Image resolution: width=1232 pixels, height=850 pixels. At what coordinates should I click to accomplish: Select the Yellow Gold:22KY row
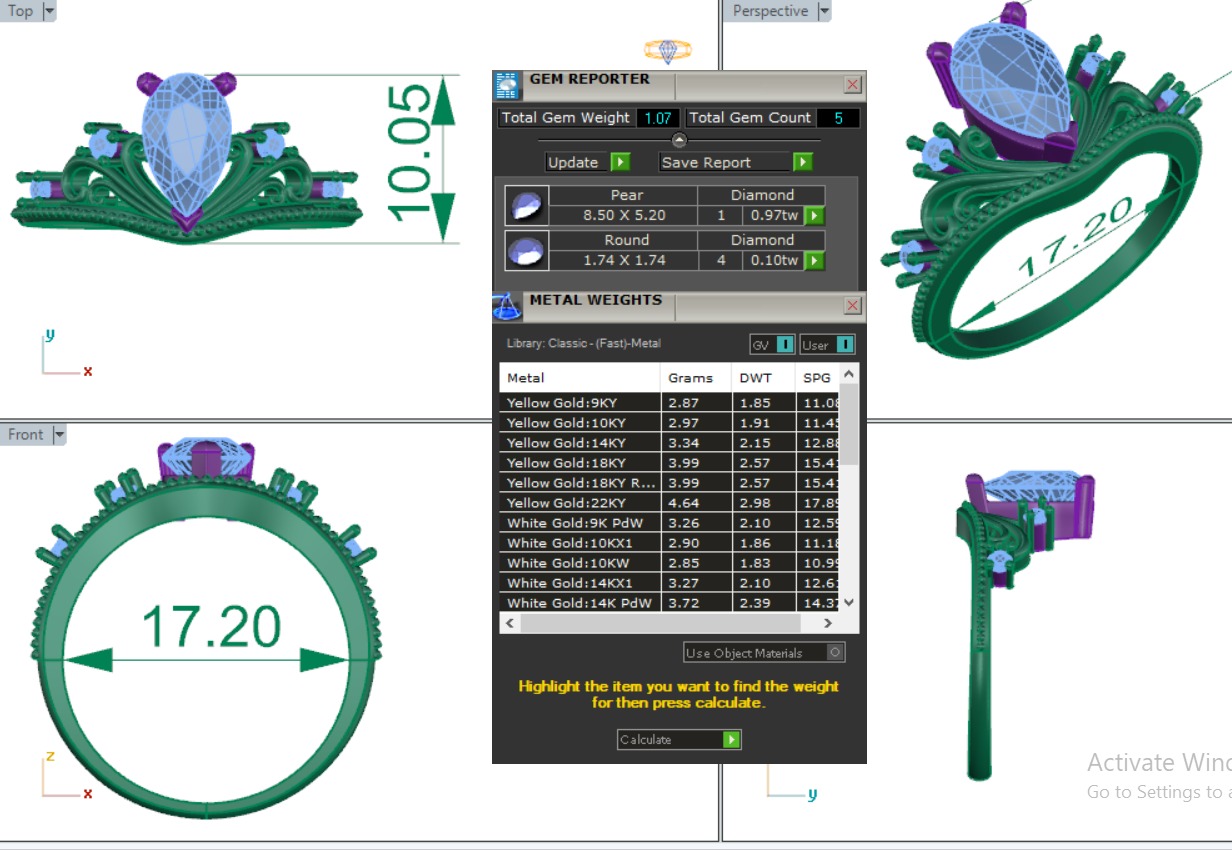click(x=670, y=503)
